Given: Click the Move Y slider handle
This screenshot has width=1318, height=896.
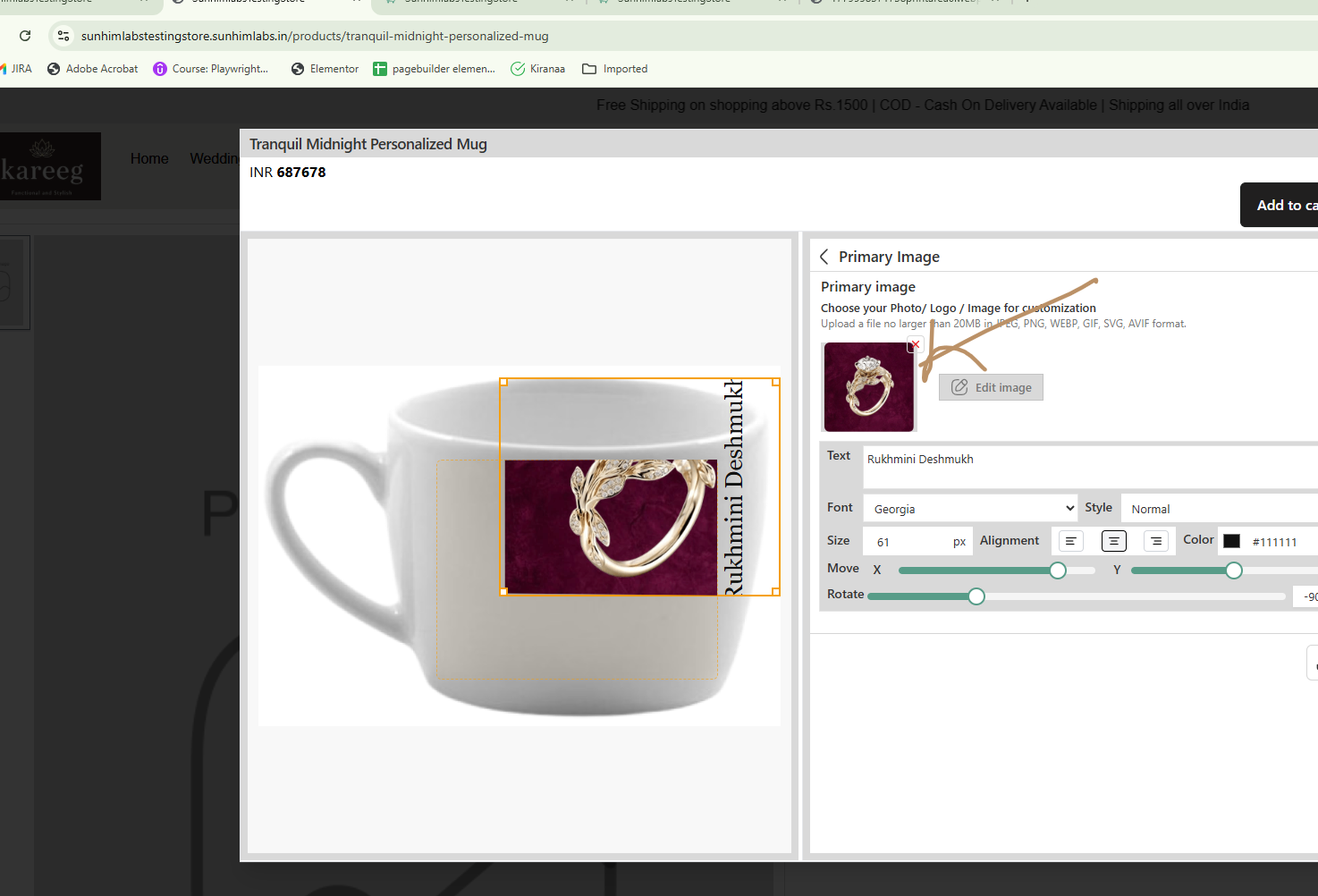Looking at the screenshot, I should point(1234,571).
